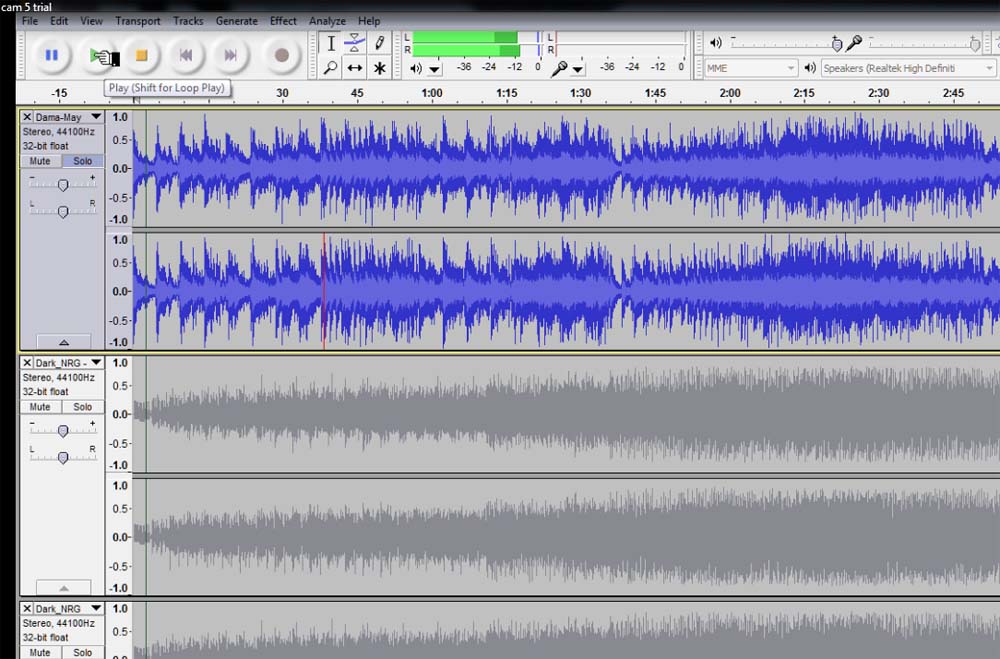Image resolution: width=1000 pixels, height=659 pixels.
Task: Collapse the Dark_NRG - second track
Action: coord(63,587)
